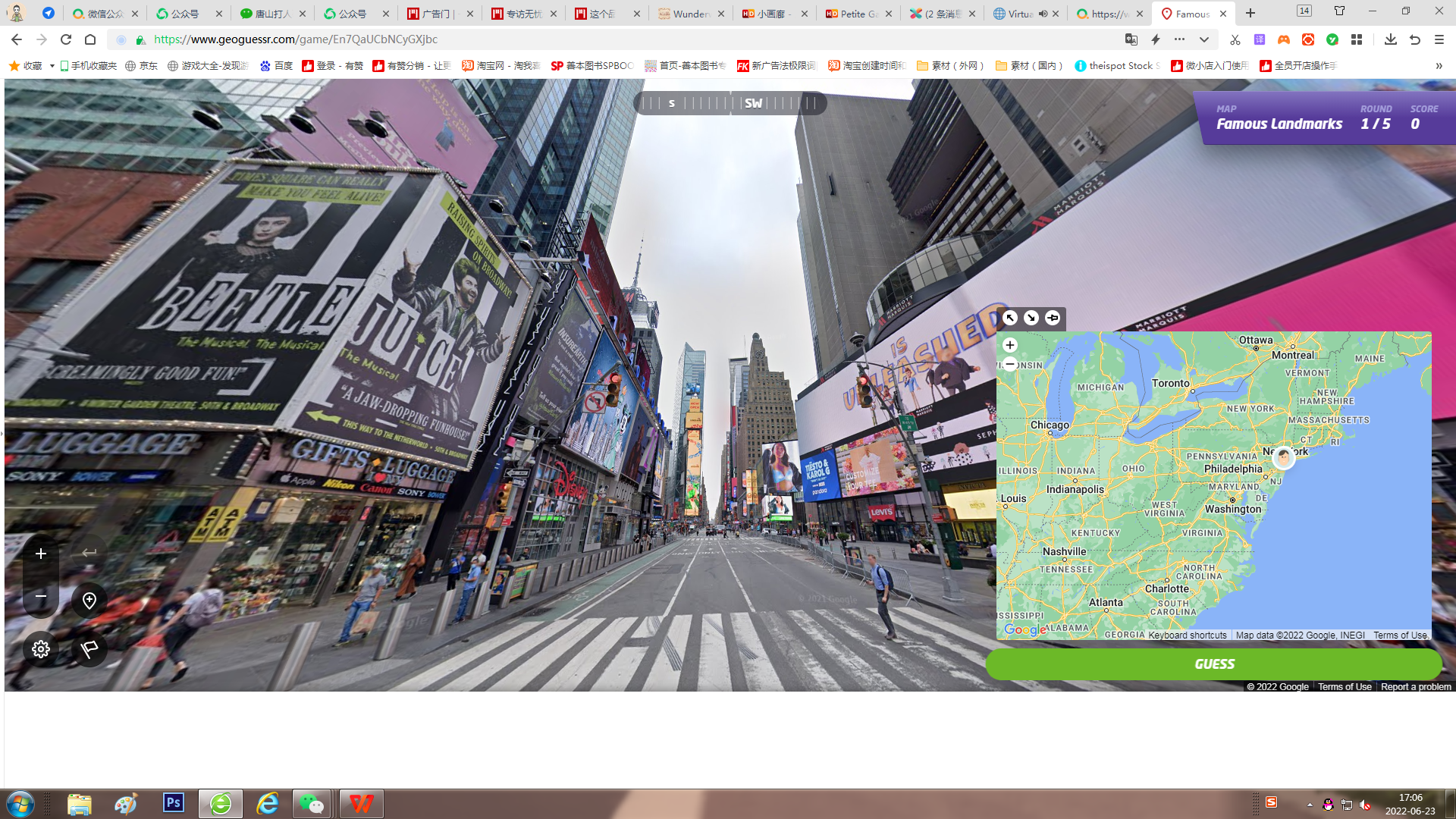
Task: Expand the 收藏 dropdown arrow
Action: [x=52, y=66]
